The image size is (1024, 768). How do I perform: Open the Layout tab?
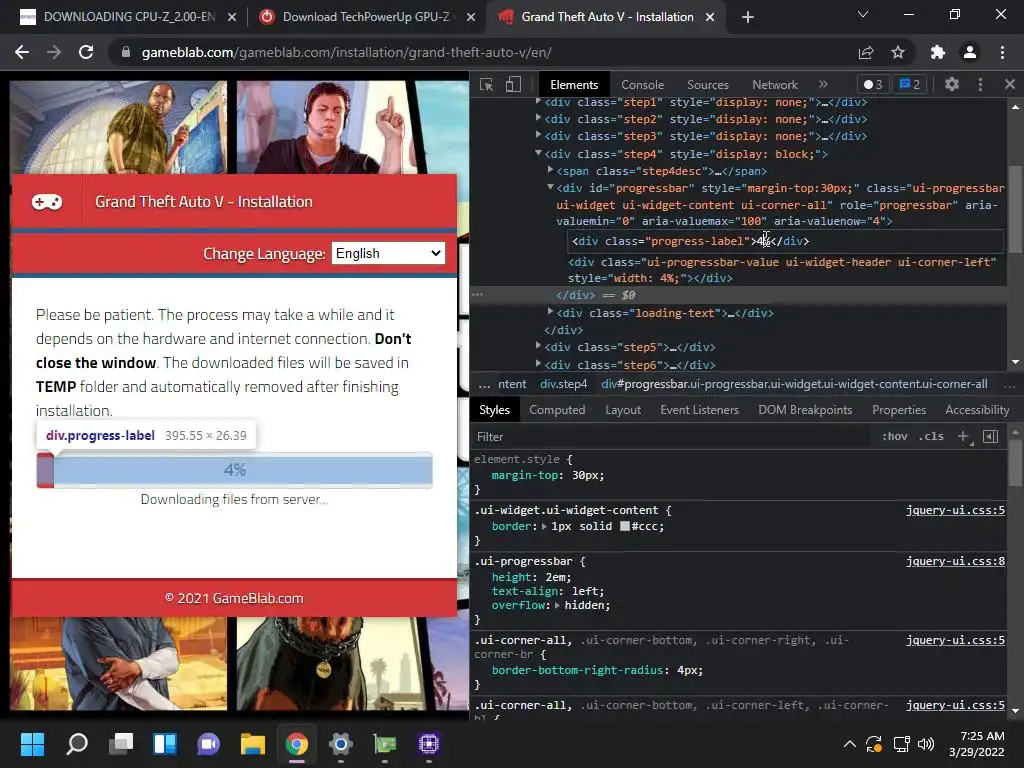(x=623, y=410)
